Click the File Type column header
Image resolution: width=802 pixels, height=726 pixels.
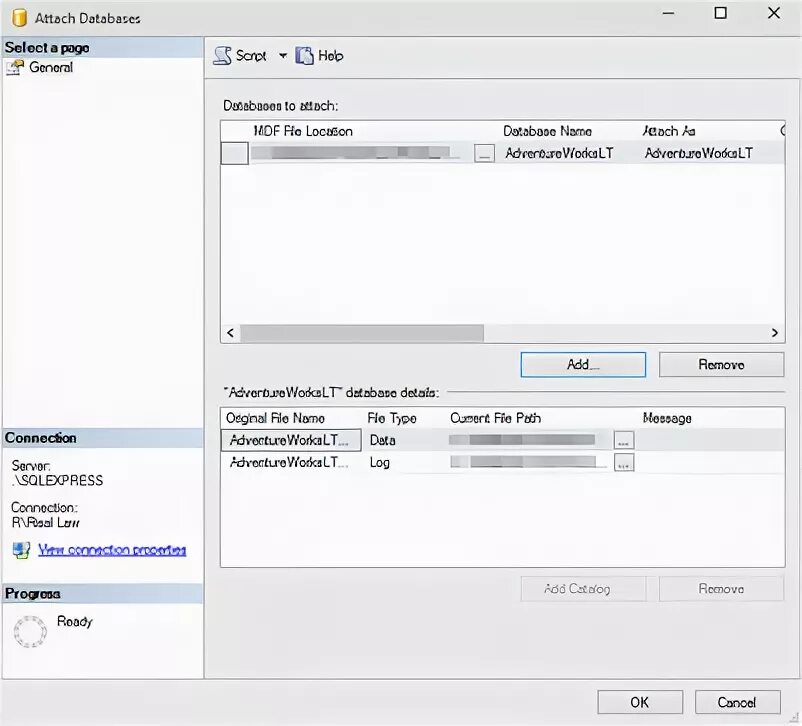392,418
